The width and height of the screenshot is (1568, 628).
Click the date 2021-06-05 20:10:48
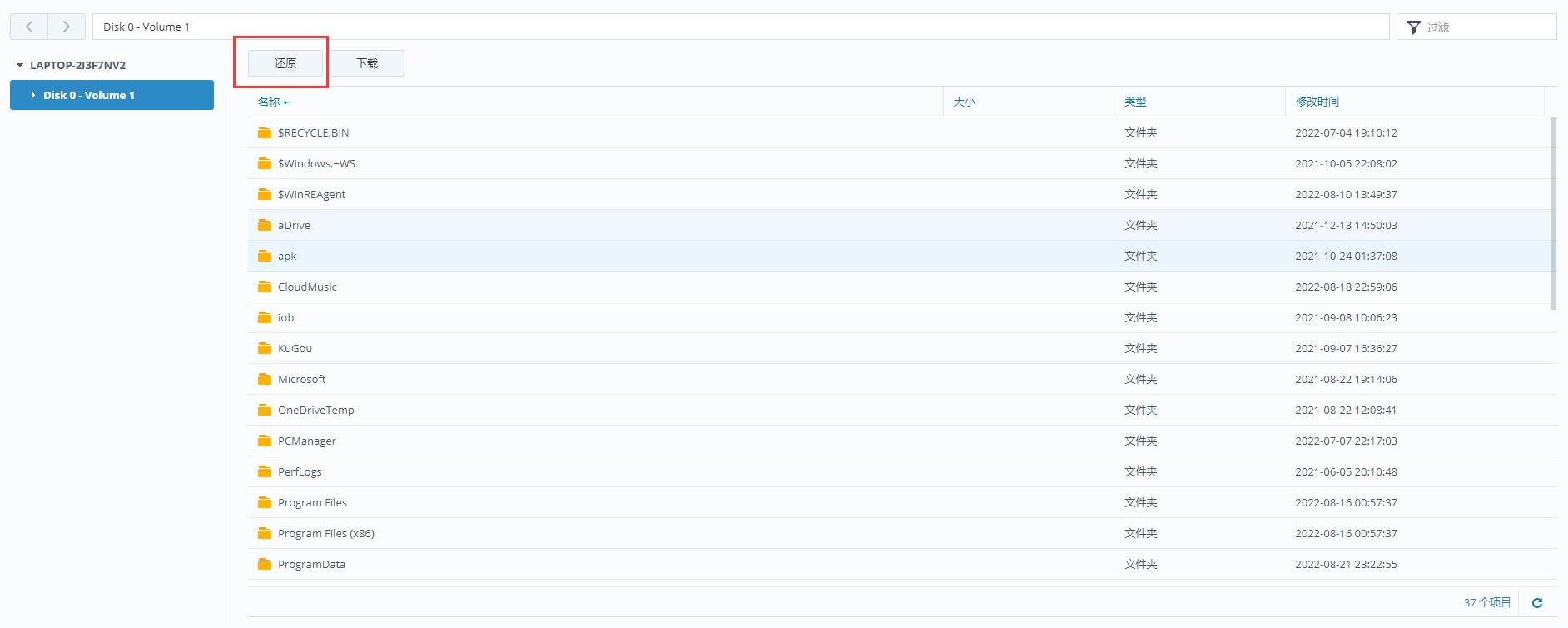pyautogui.click(x=1346, y=471)
